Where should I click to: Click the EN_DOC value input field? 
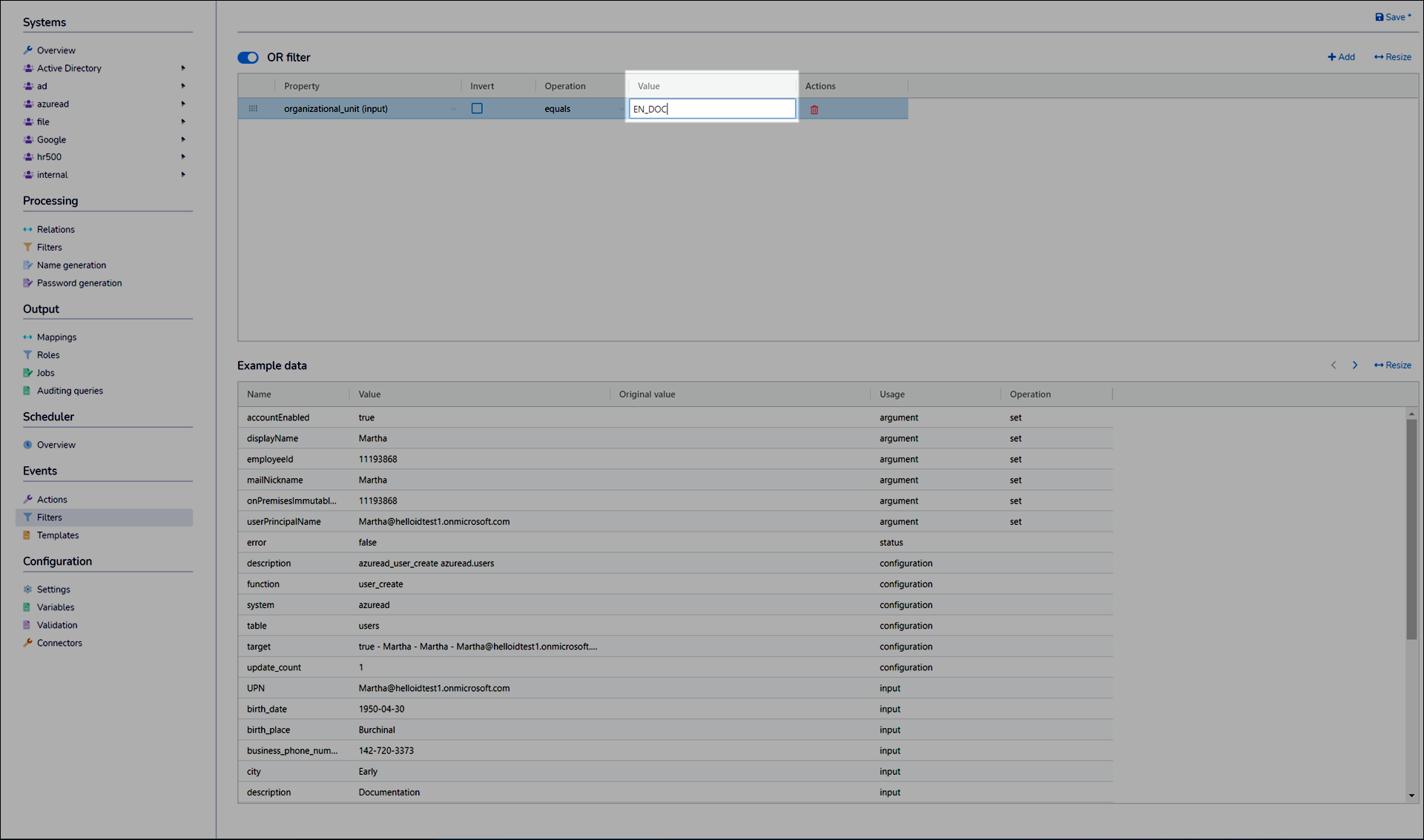click(x=712, y=109)
